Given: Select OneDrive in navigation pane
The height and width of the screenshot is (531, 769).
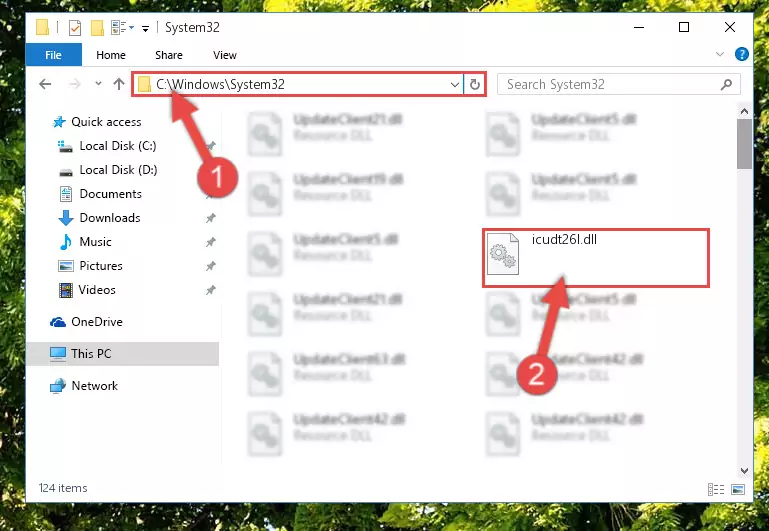Looking at the screenshot, I should (97, 322).
